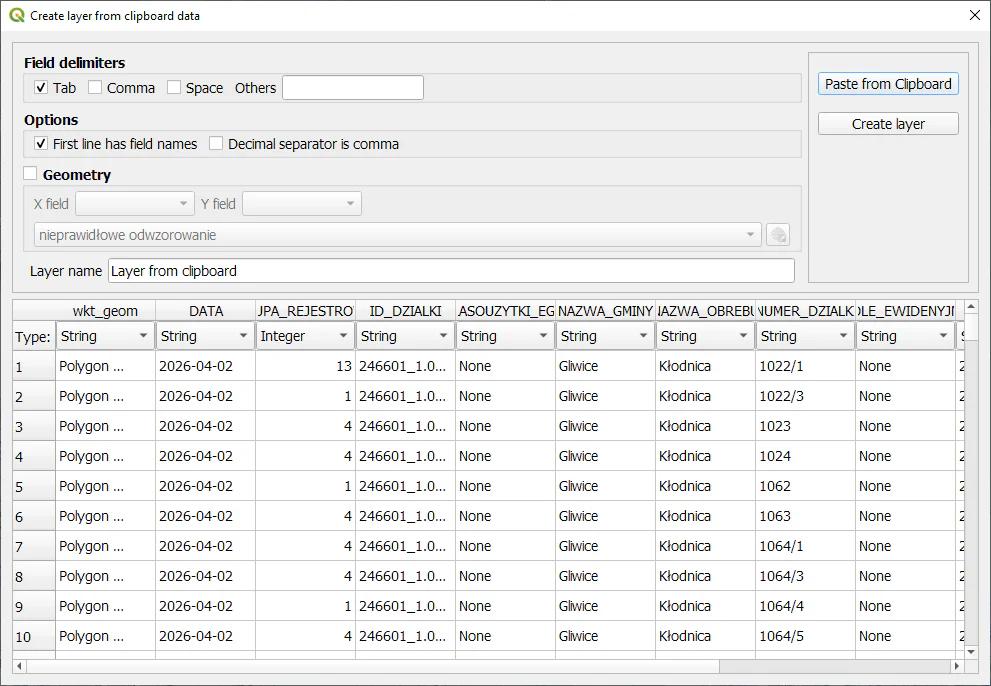Select row 5 header in the table

(32, 486)
